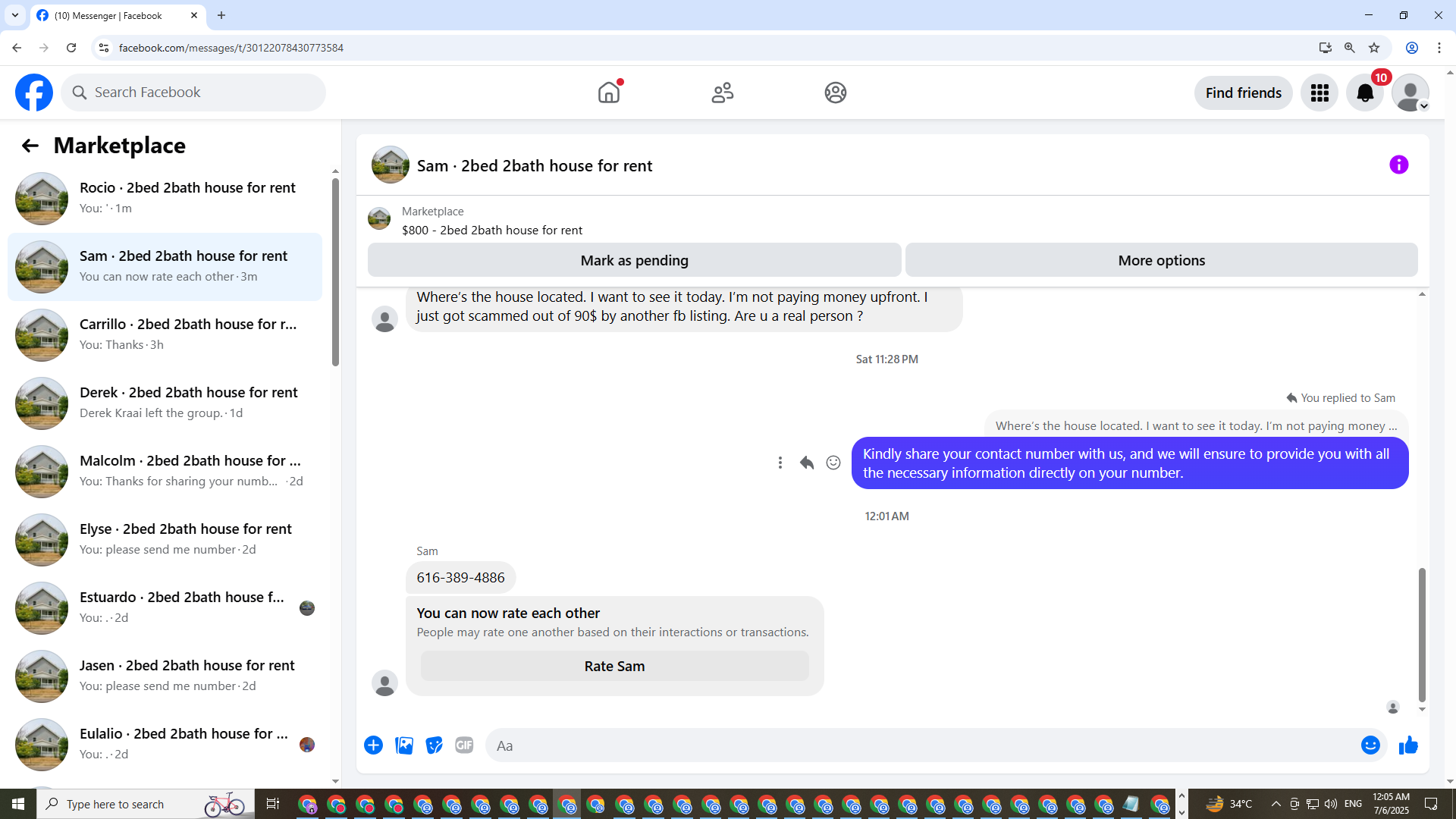Screen dimensions: 1456x819
Task: React to message with emoji icon
Action: point(833,463)
